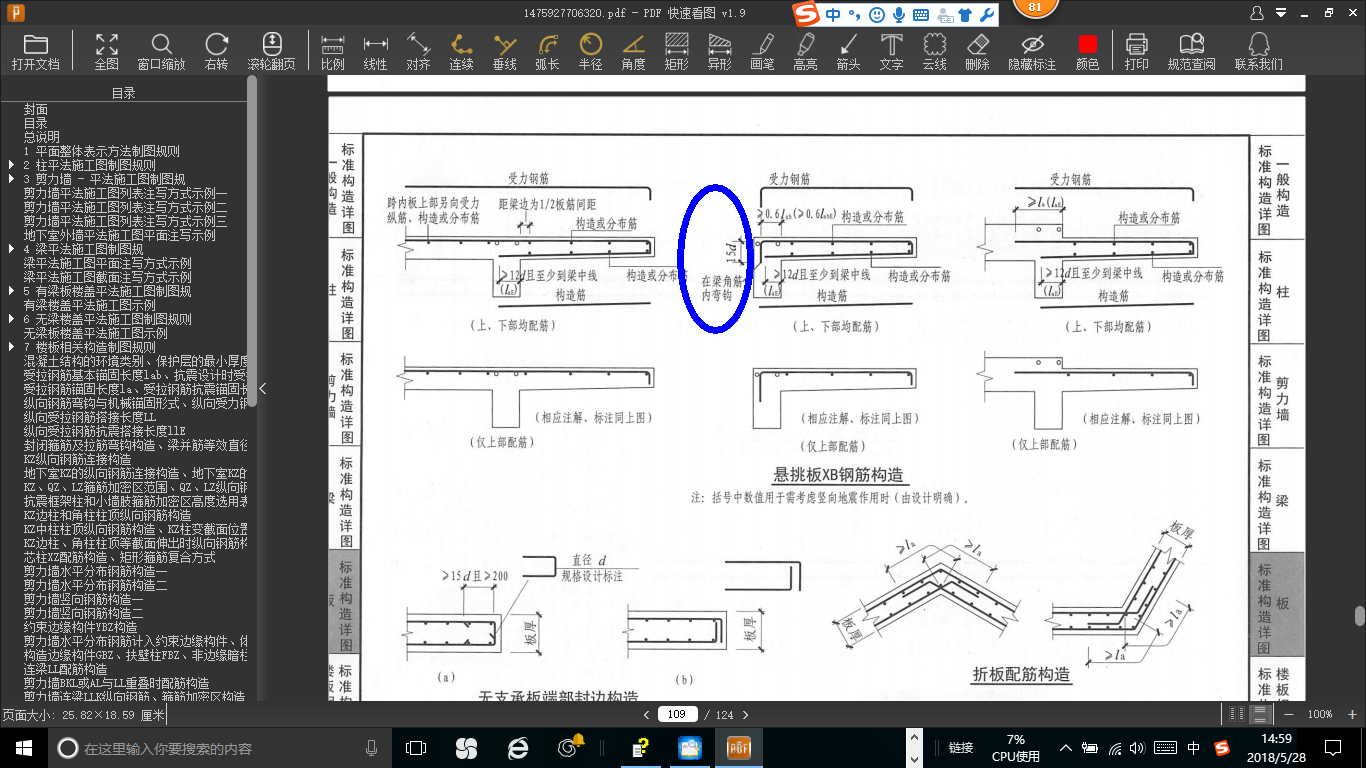Click the page number field showing 109
1366x768 pixels.
coord(677,715)
